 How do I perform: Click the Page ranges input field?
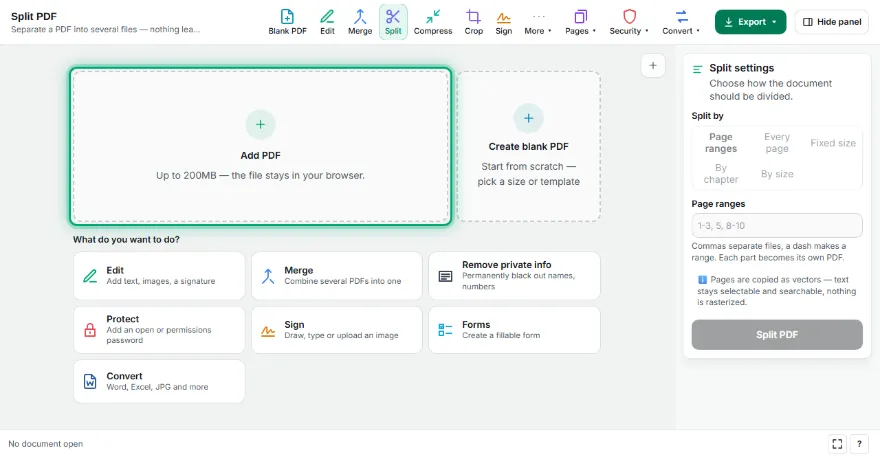pyautogui.click(x=777, y=226)
